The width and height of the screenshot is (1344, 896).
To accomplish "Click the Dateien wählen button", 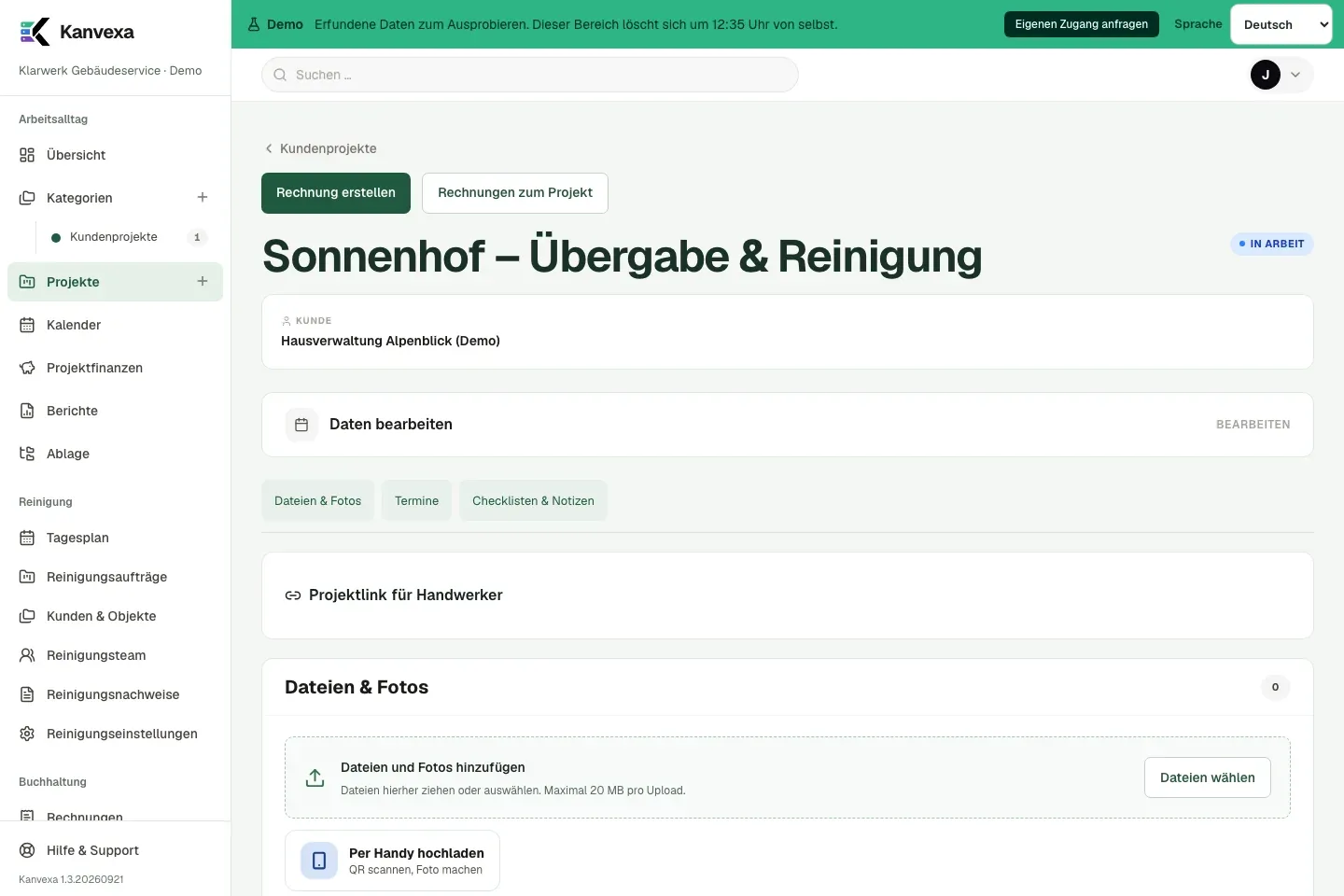I will coord(1208,777).
